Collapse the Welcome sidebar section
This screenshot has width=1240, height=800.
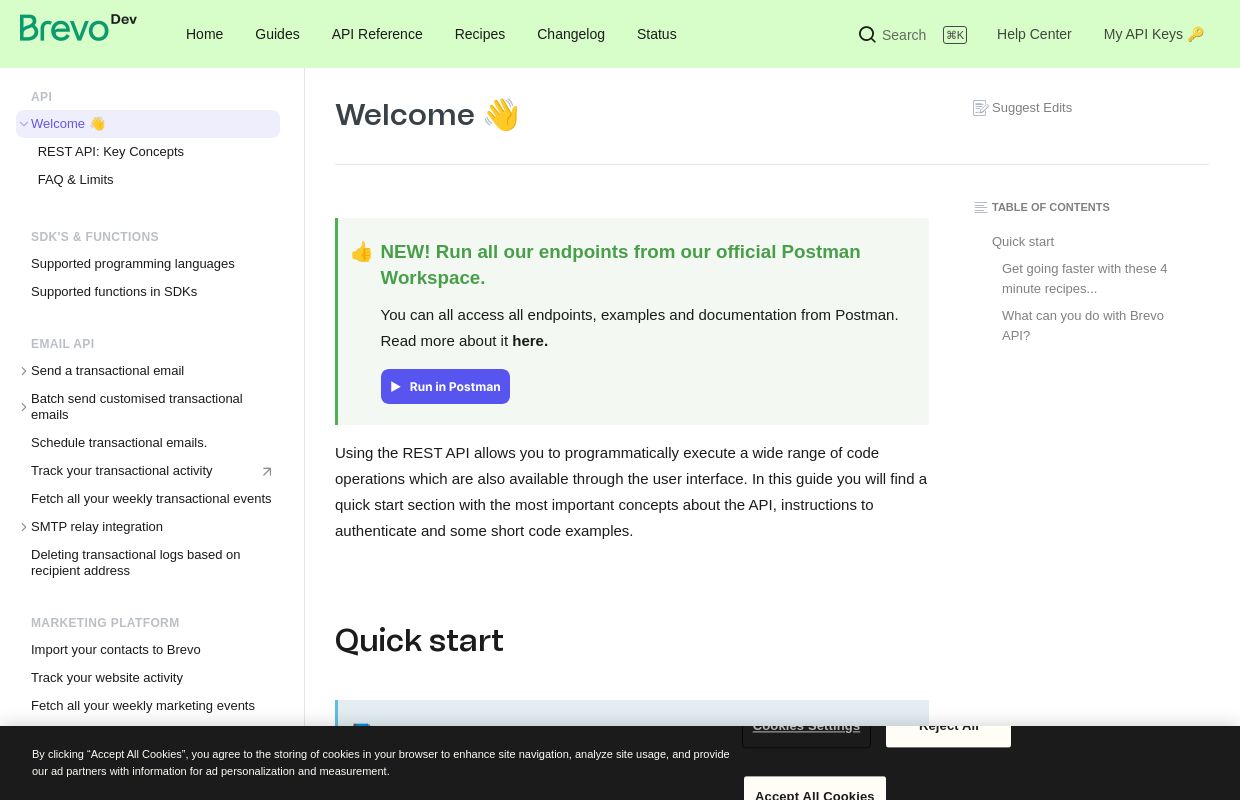24,124
